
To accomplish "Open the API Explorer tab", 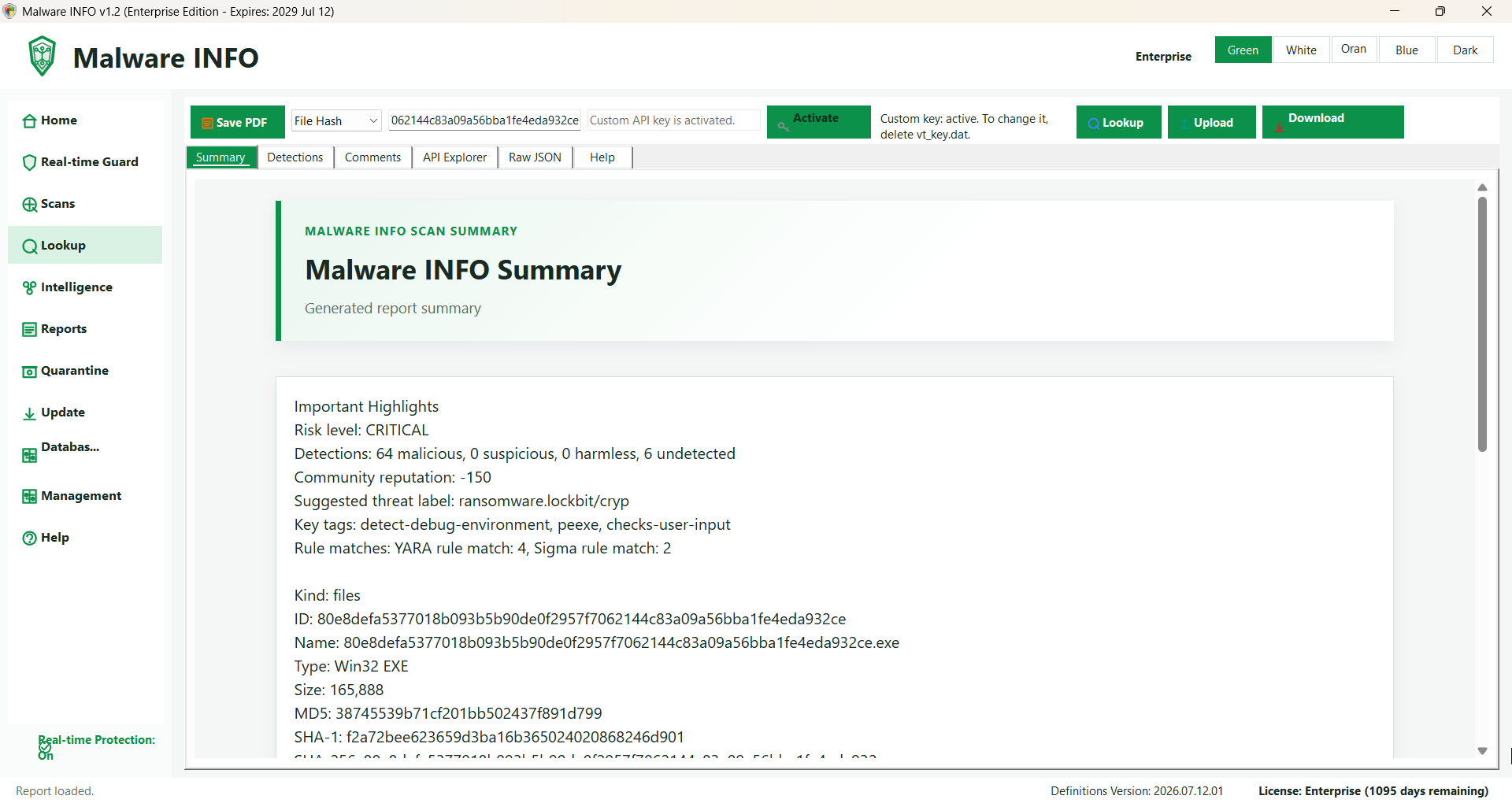I will point(454,157).
